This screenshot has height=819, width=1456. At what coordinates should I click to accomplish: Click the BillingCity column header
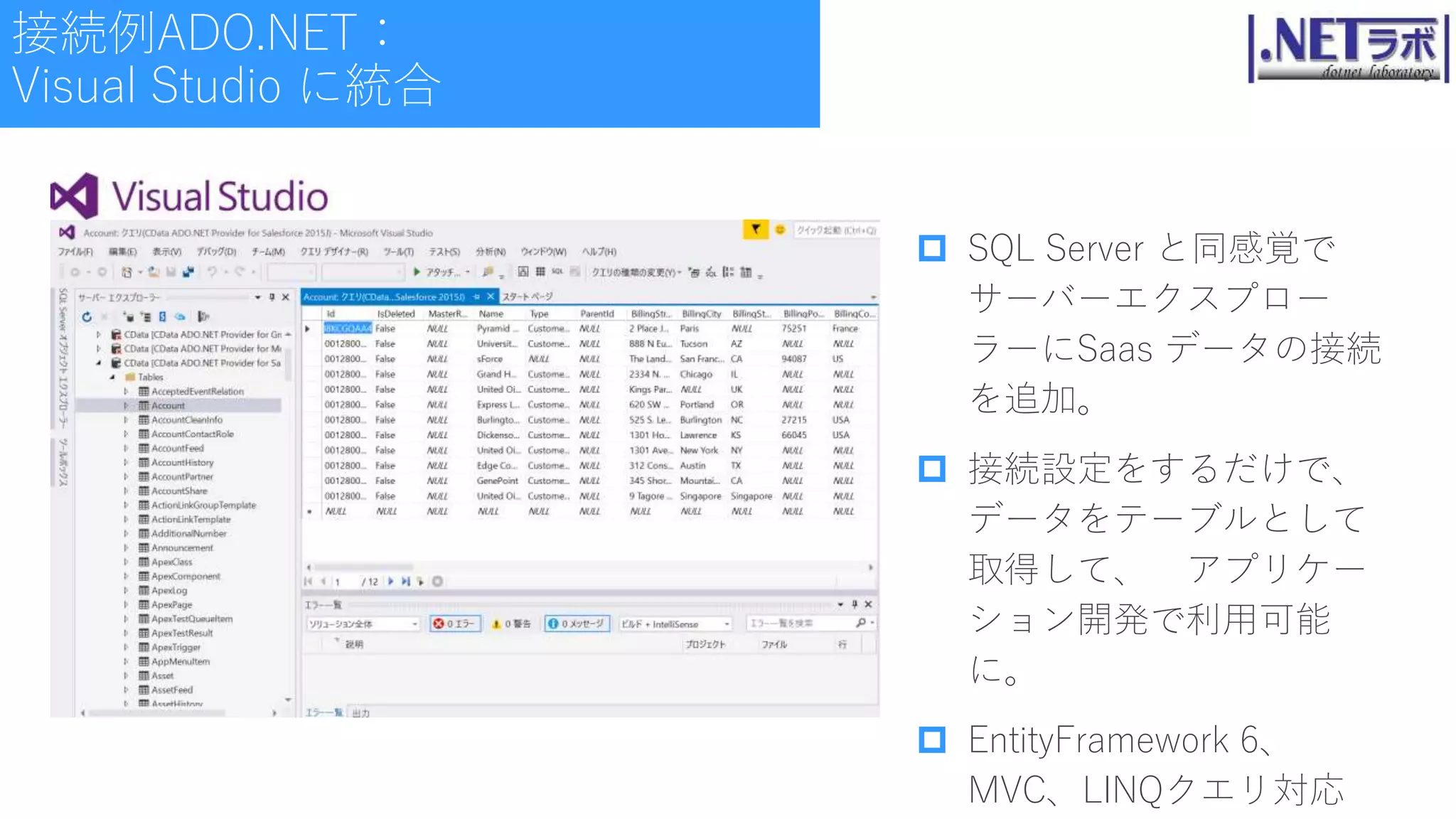pyautogui.click(x=701, y=314)
